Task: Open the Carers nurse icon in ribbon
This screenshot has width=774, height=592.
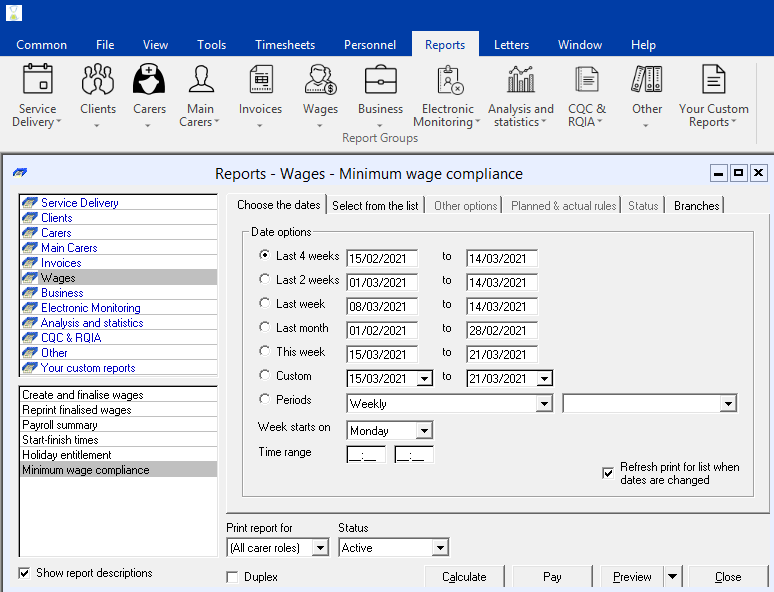Action: point(149,80)
